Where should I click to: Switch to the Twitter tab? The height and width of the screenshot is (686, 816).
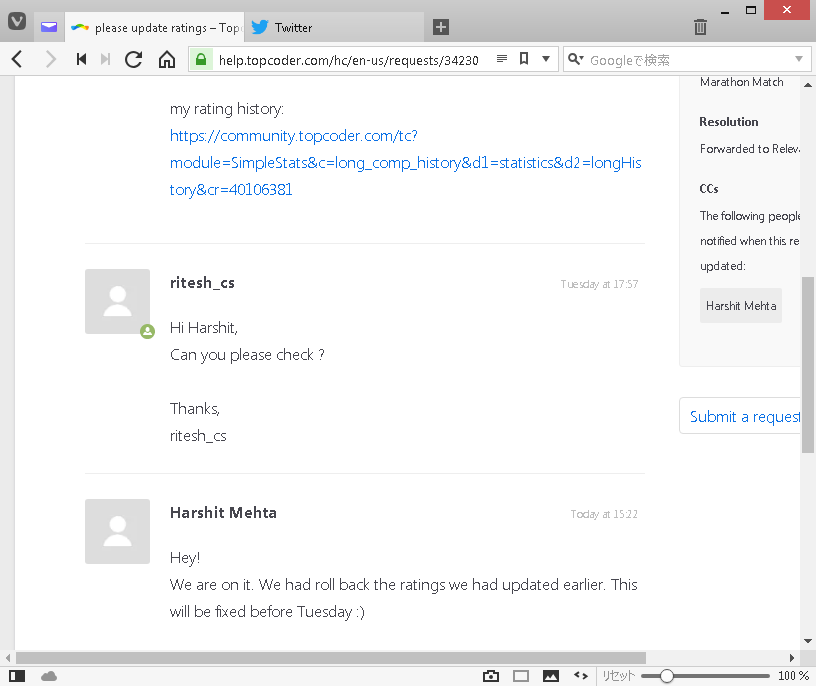pos(333,28)
